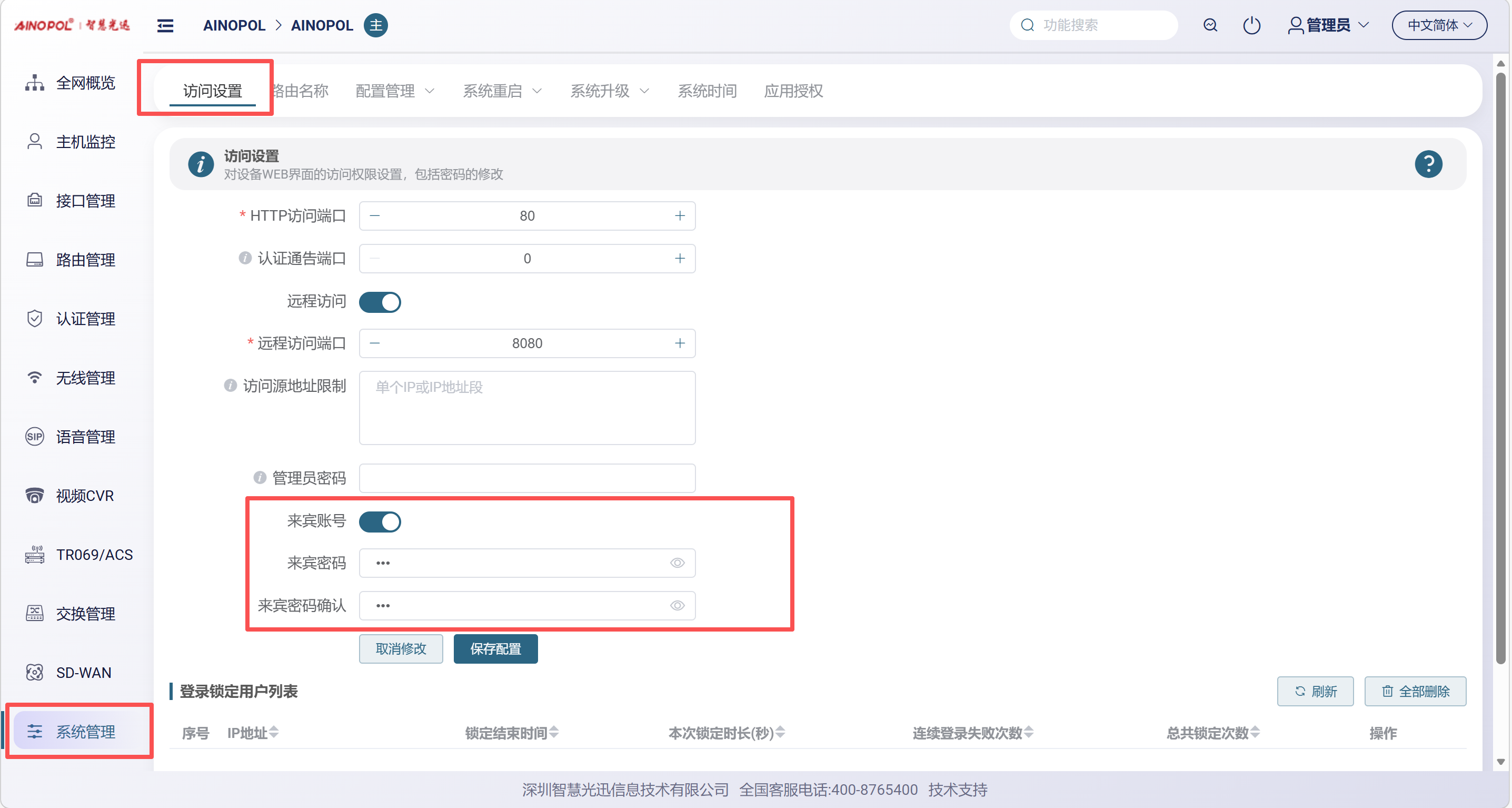Screen dimensions: 1512x808
Task: Click the help question mark icon
Action: click(1428, 164)
